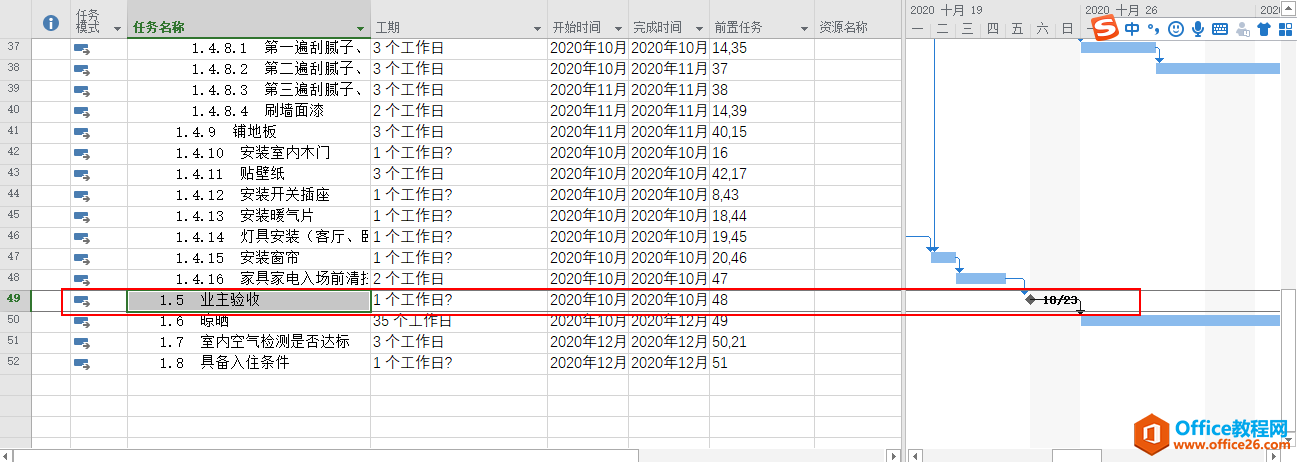Click the Gantt horizontal scrollbar right arrow

(x=1274, y=455)
